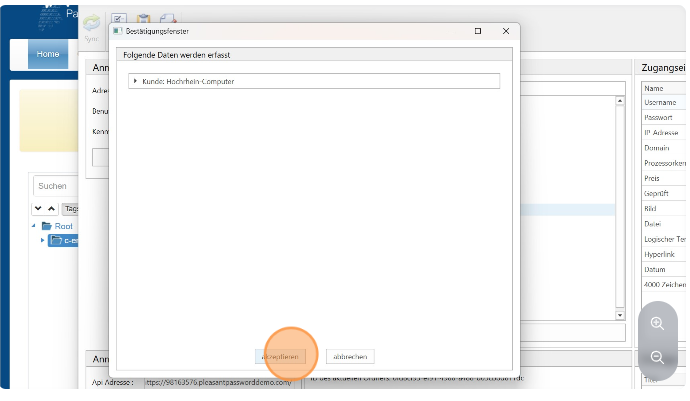
Task: Collapse the Root tree node arrow
Action: tap(34, 226)
